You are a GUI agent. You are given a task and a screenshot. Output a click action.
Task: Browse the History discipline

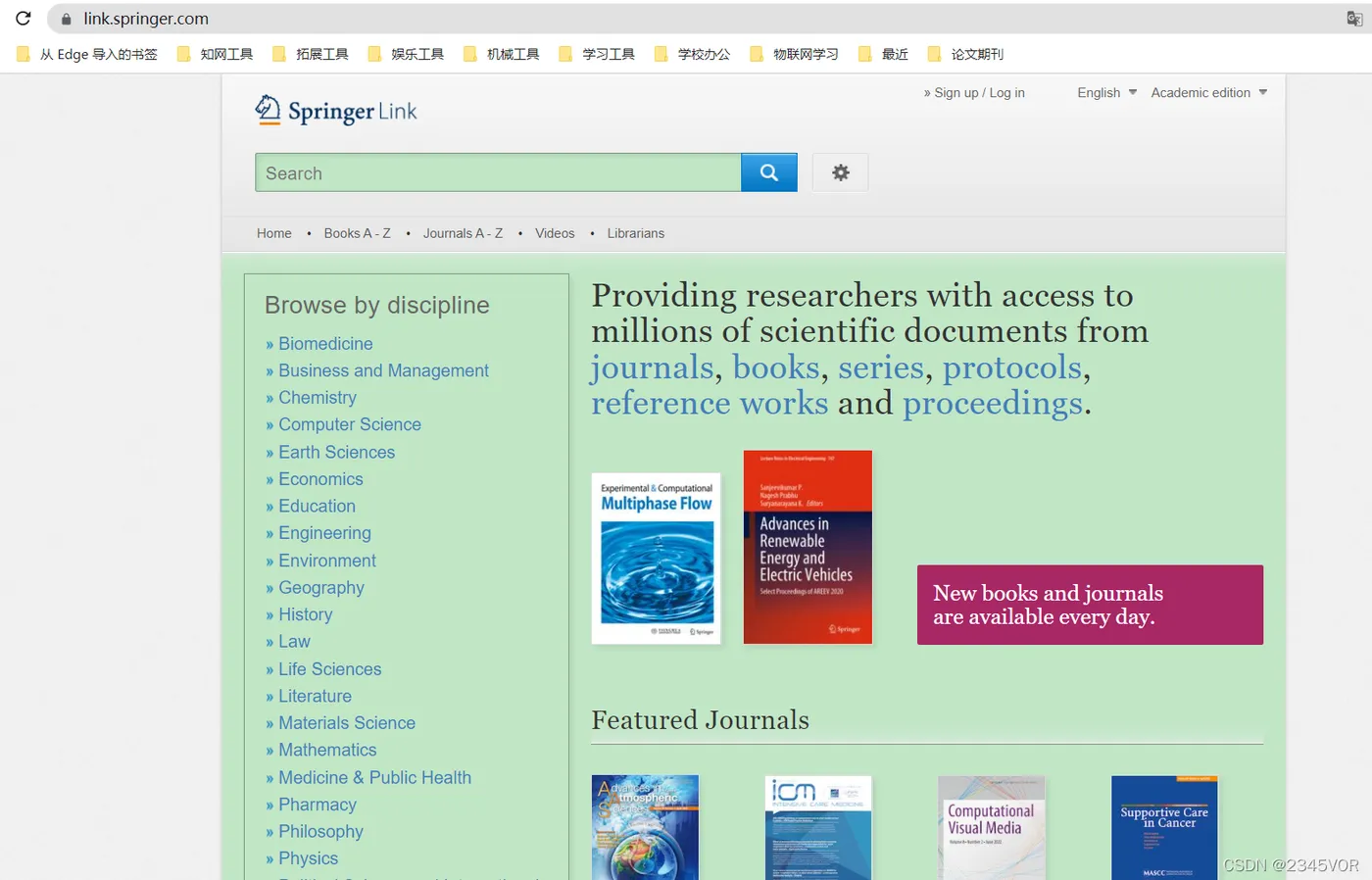pos(306,614)
